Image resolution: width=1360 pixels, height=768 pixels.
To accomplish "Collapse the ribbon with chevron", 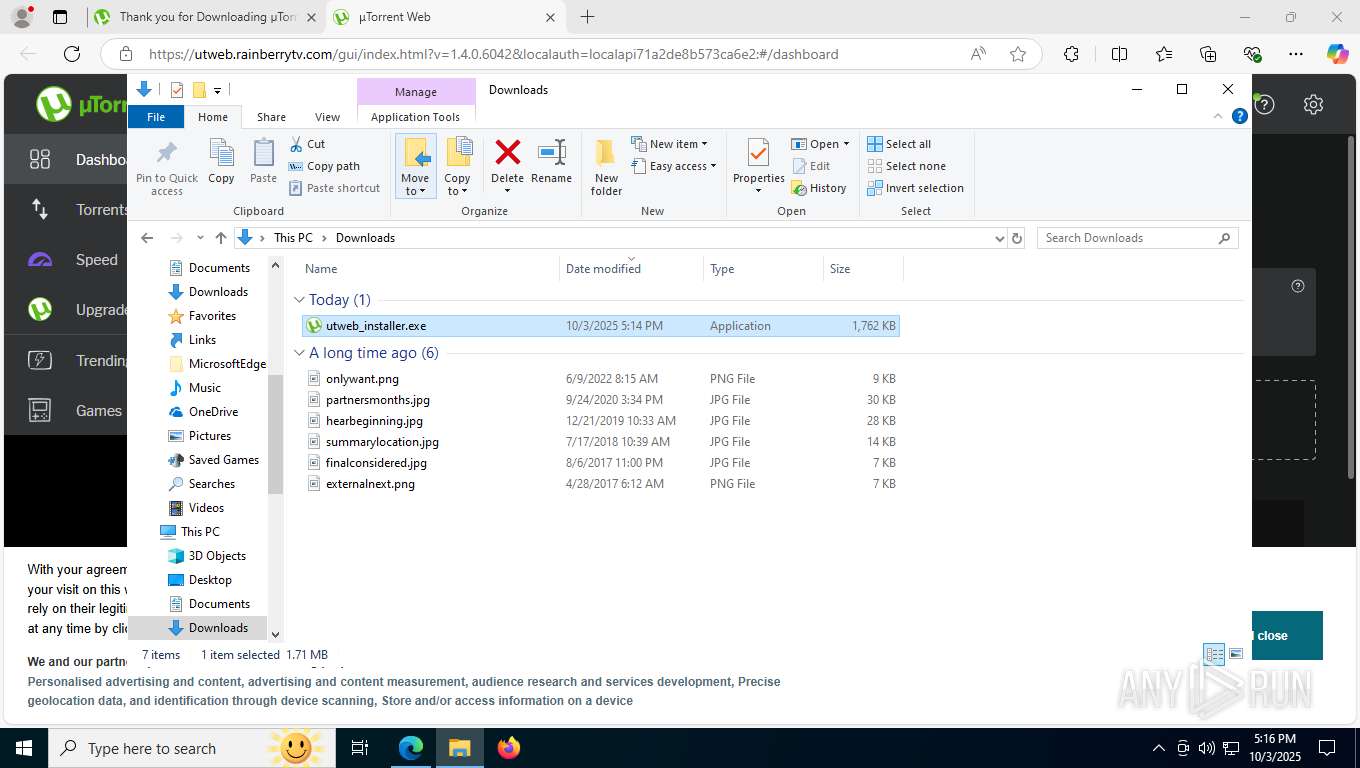I will (1218, 116).
